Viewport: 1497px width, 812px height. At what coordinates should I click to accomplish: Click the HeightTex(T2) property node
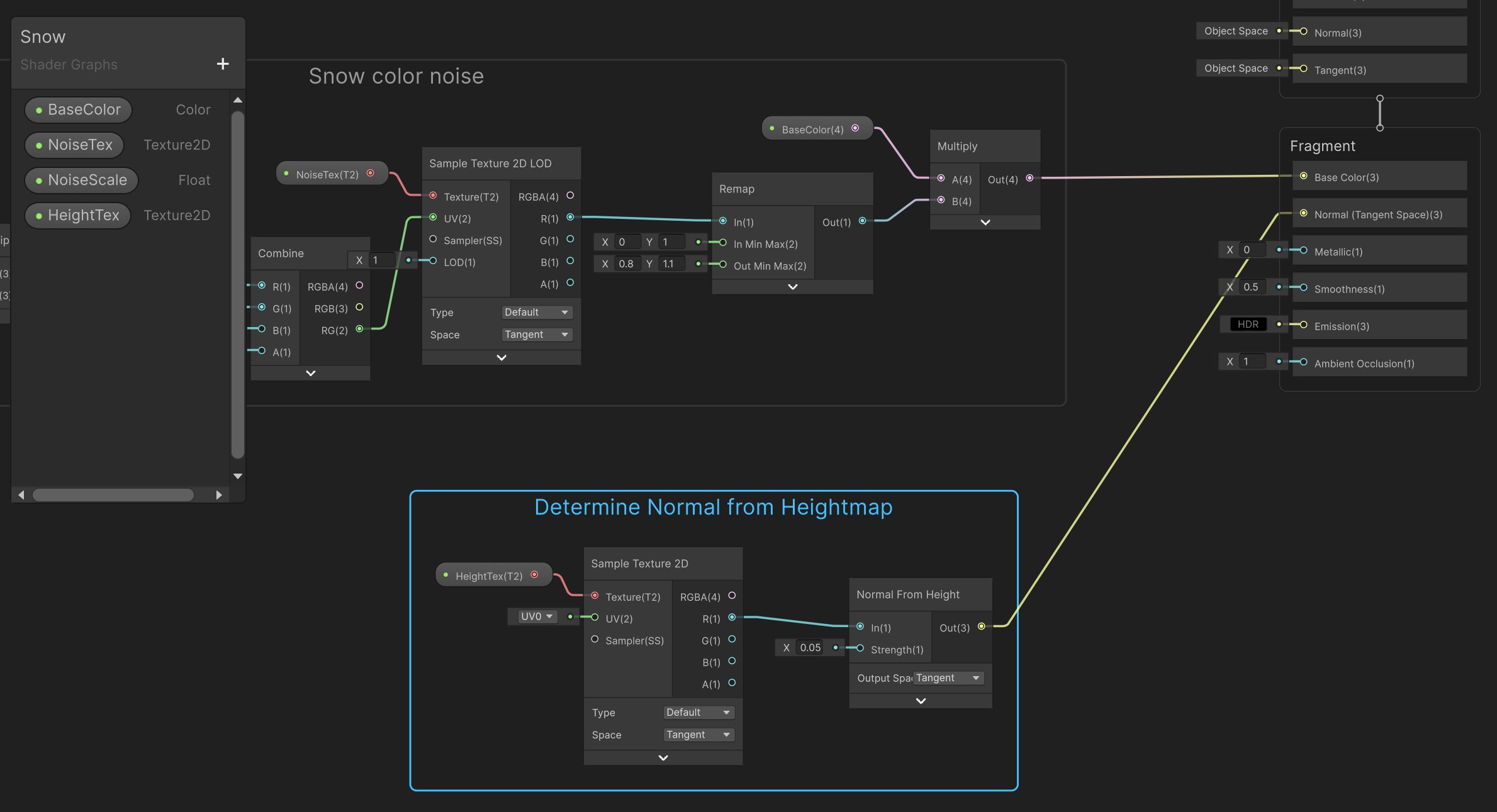[489, 576]
